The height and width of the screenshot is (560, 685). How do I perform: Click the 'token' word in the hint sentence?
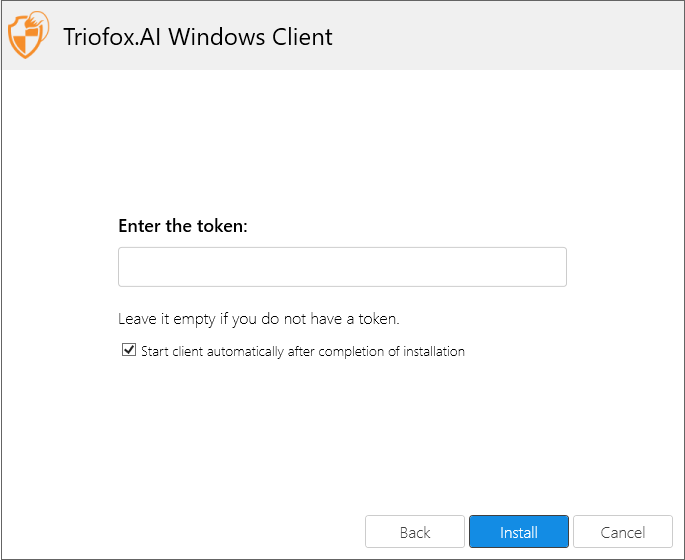pos(378,319)
